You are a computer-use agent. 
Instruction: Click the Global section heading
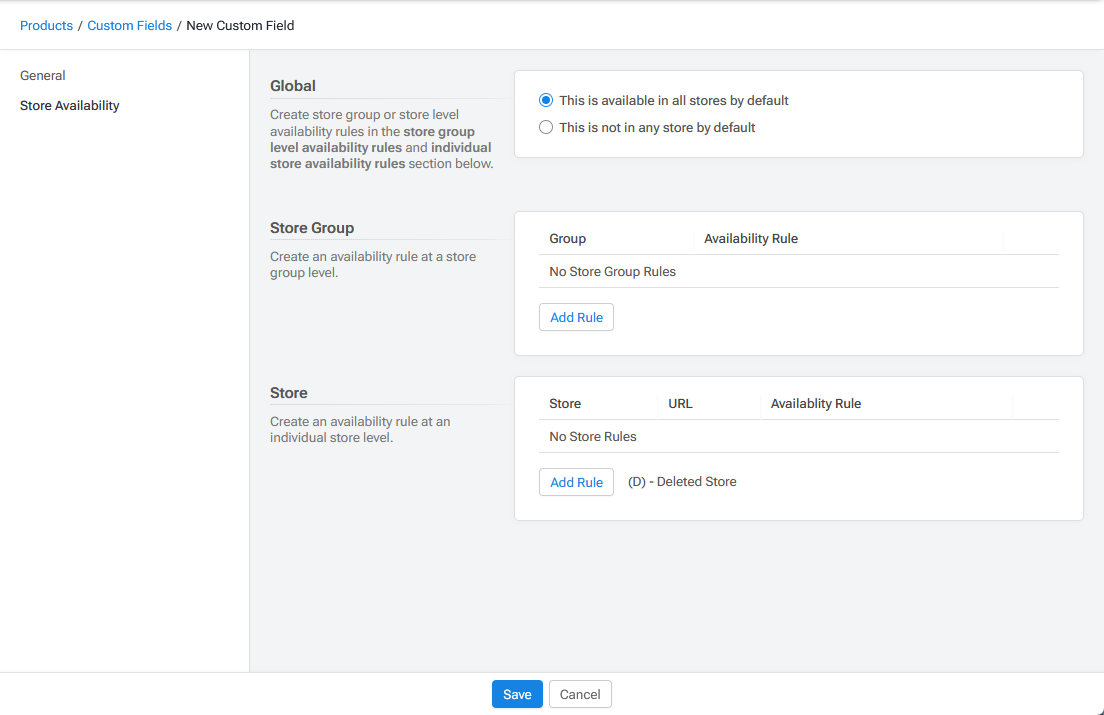tap(292, 86)
